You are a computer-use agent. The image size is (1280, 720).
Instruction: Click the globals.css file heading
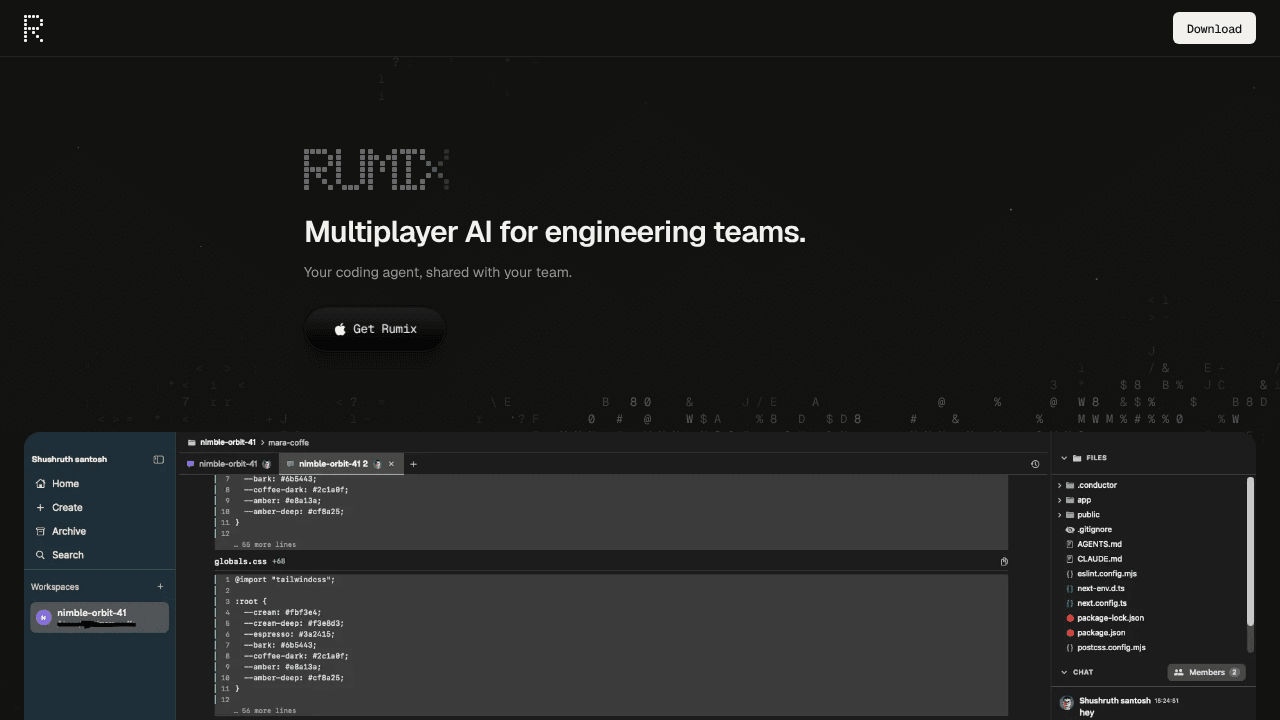click(240, 562)
